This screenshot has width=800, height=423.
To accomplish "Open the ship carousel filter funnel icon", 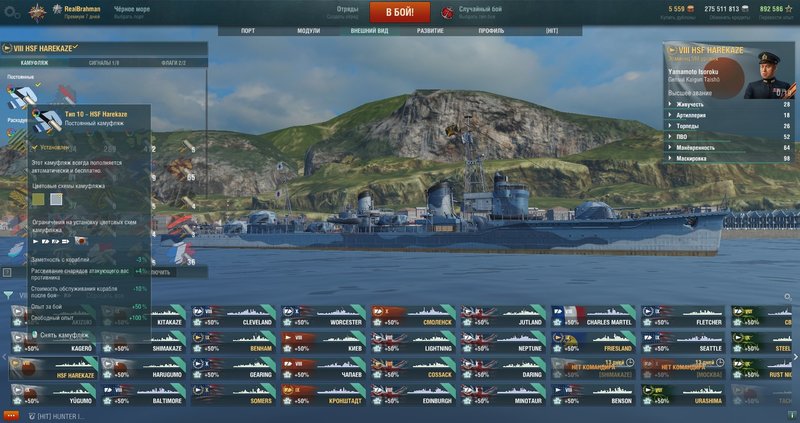I will 8,295.
